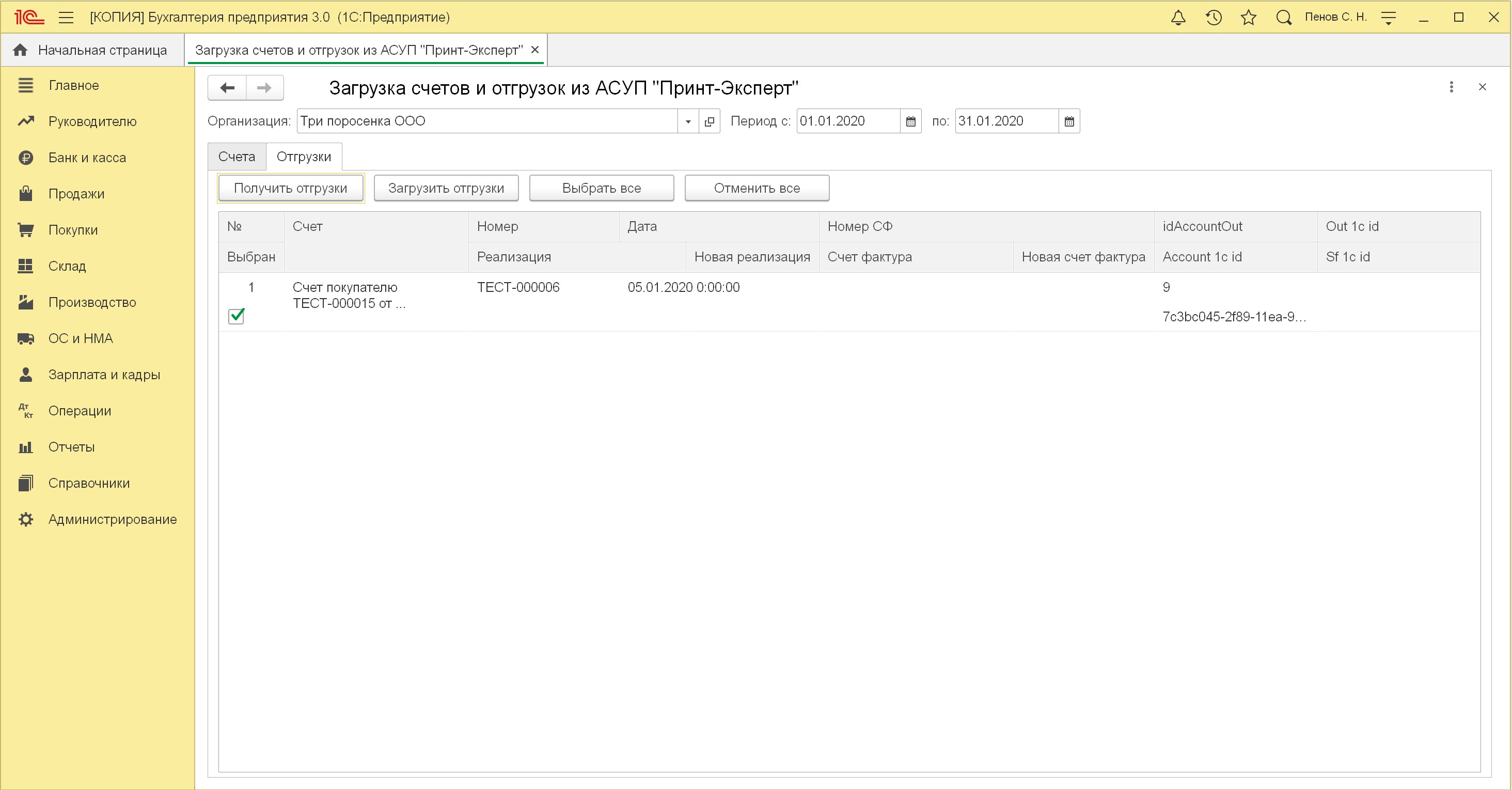Click Отменить все button
The image size is (1512, 790).
[x=757, y=188]
